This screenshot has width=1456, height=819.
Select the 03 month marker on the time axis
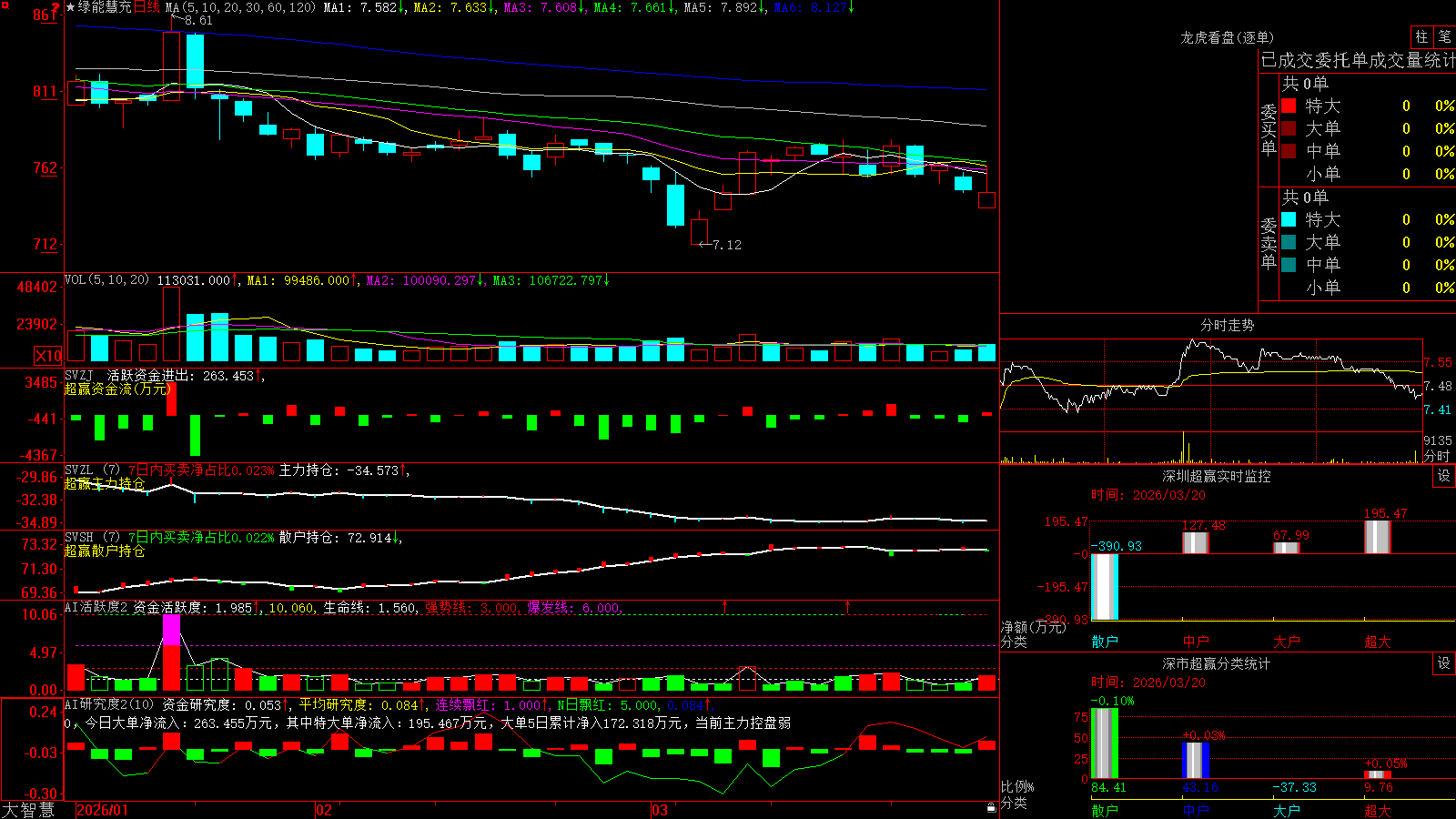pos(660,810)
